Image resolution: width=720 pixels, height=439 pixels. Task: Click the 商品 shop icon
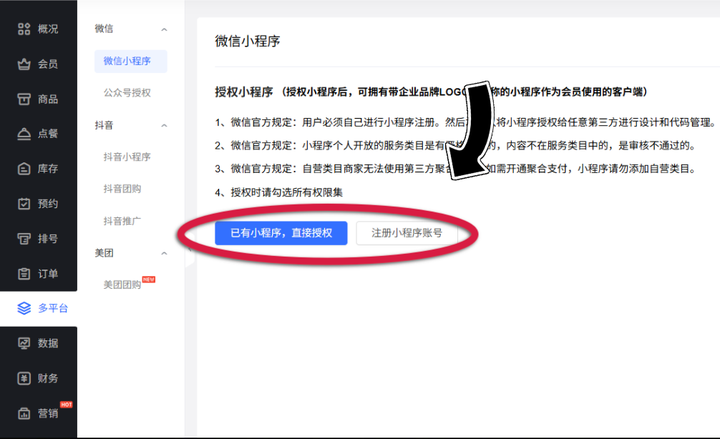tap(24, 99)
